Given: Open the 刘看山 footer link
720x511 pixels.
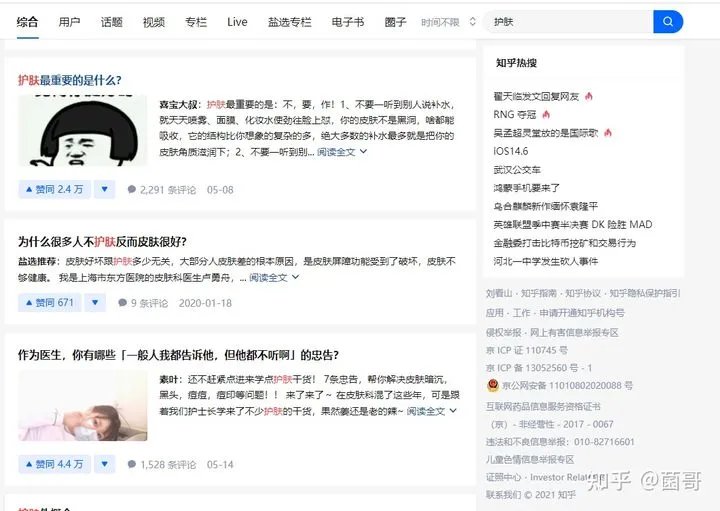Looking at the screenshot, I should (x=499, y=293).
